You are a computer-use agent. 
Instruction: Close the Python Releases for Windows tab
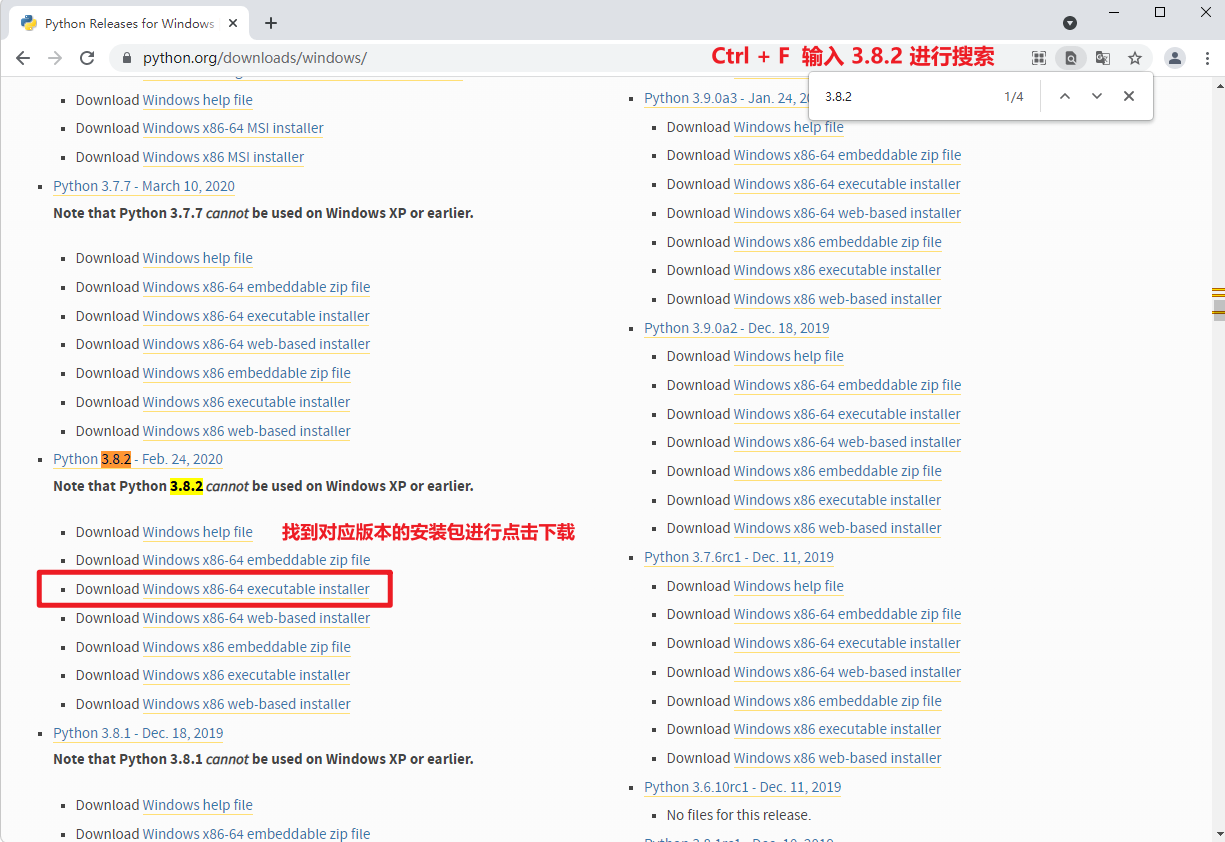click(235, 23)
